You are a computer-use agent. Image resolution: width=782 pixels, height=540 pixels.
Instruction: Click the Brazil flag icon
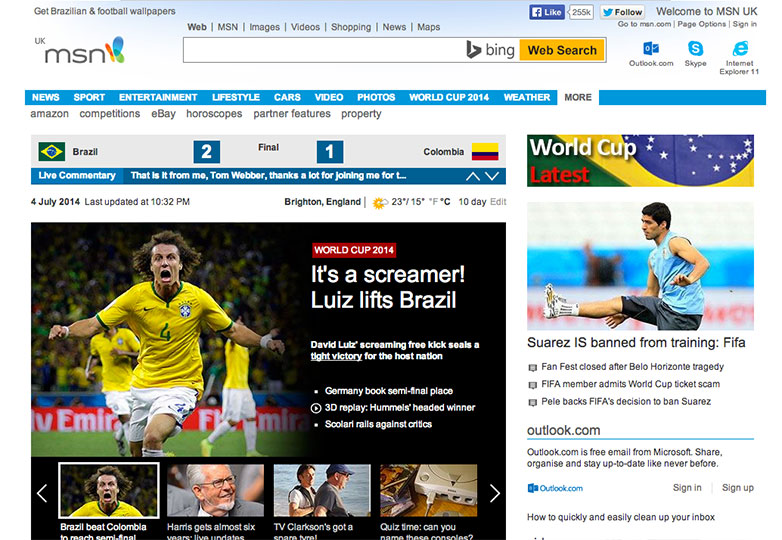(51, 152)
